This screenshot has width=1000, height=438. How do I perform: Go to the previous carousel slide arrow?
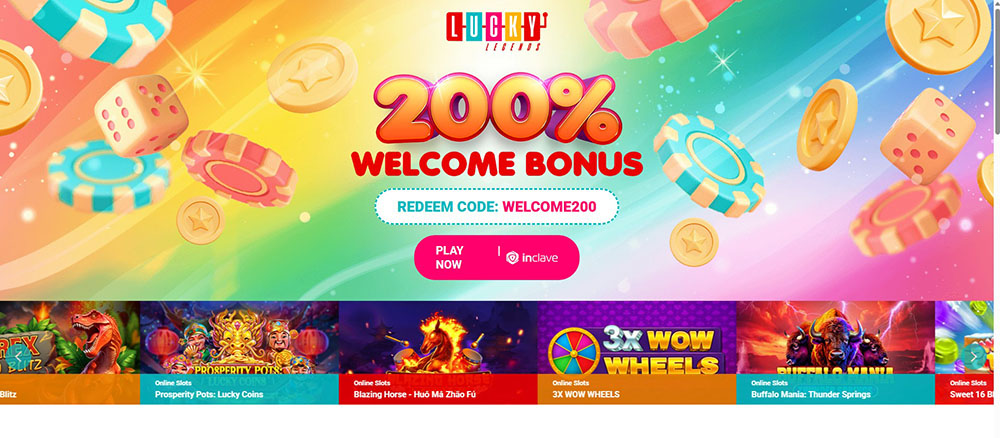[x=18, y=356]
